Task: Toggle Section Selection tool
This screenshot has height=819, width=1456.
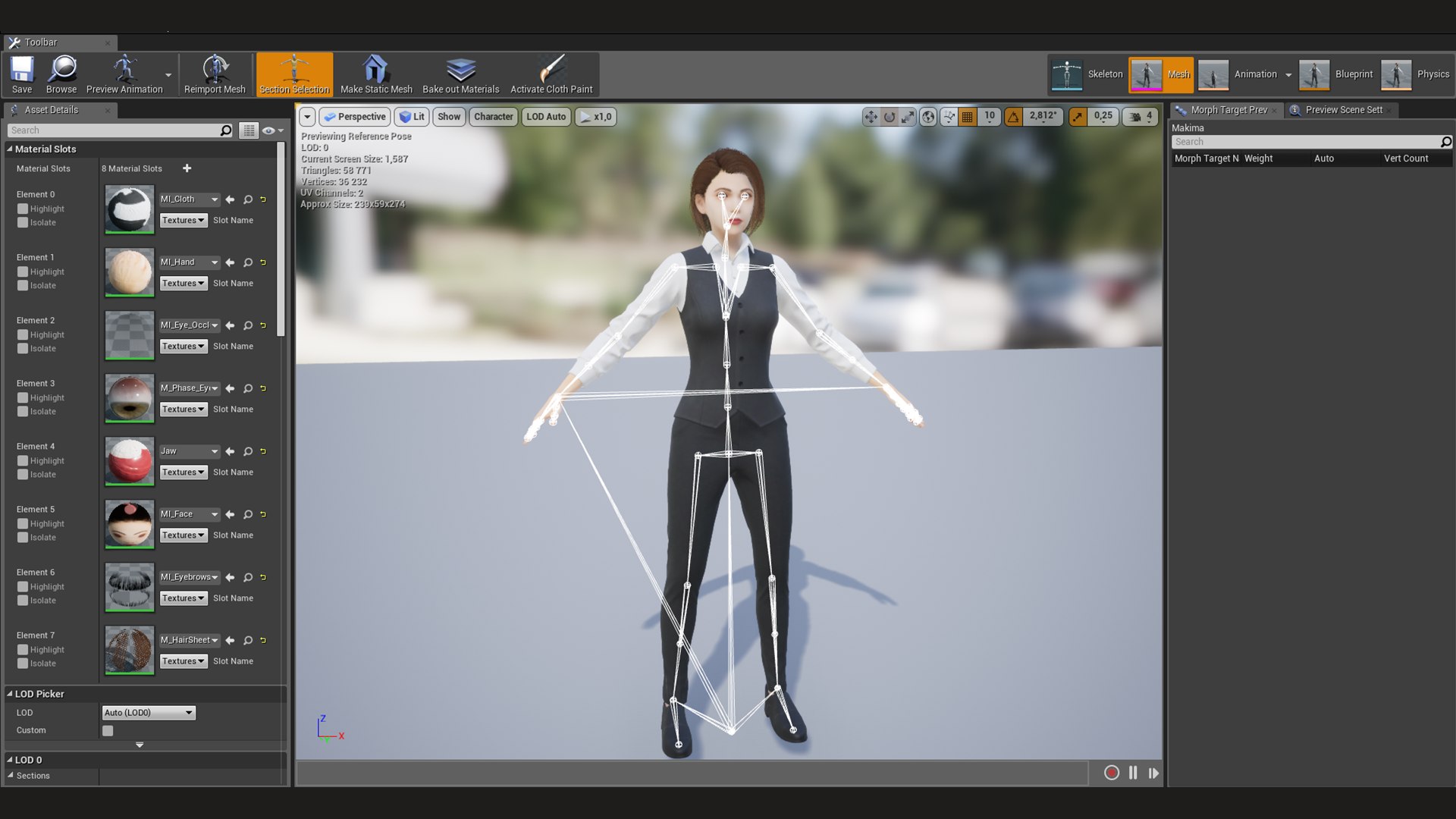Action: [x=294, y=74]
